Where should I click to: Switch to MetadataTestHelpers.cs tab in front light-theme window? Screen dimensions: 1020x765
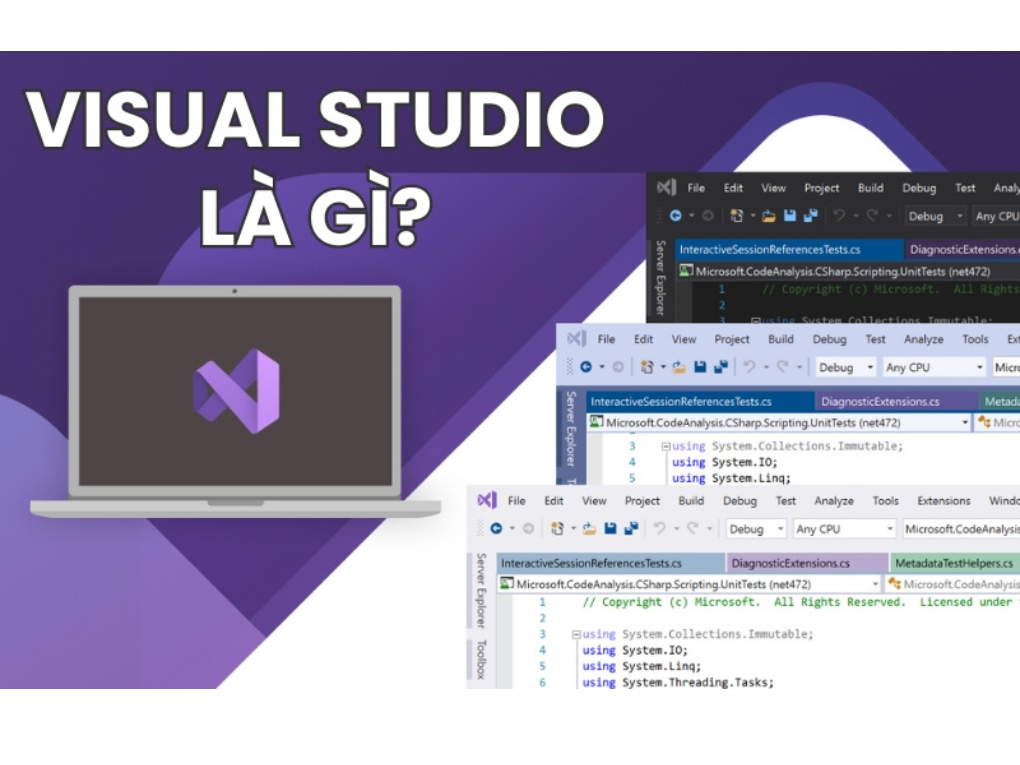click(953, 563)
